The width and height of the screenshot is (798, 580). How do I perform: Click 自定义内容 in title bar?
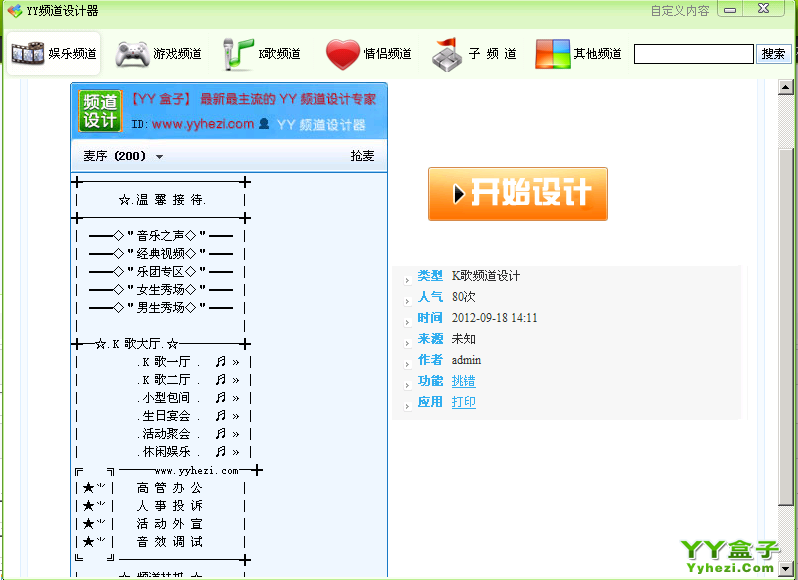[680, 11]
